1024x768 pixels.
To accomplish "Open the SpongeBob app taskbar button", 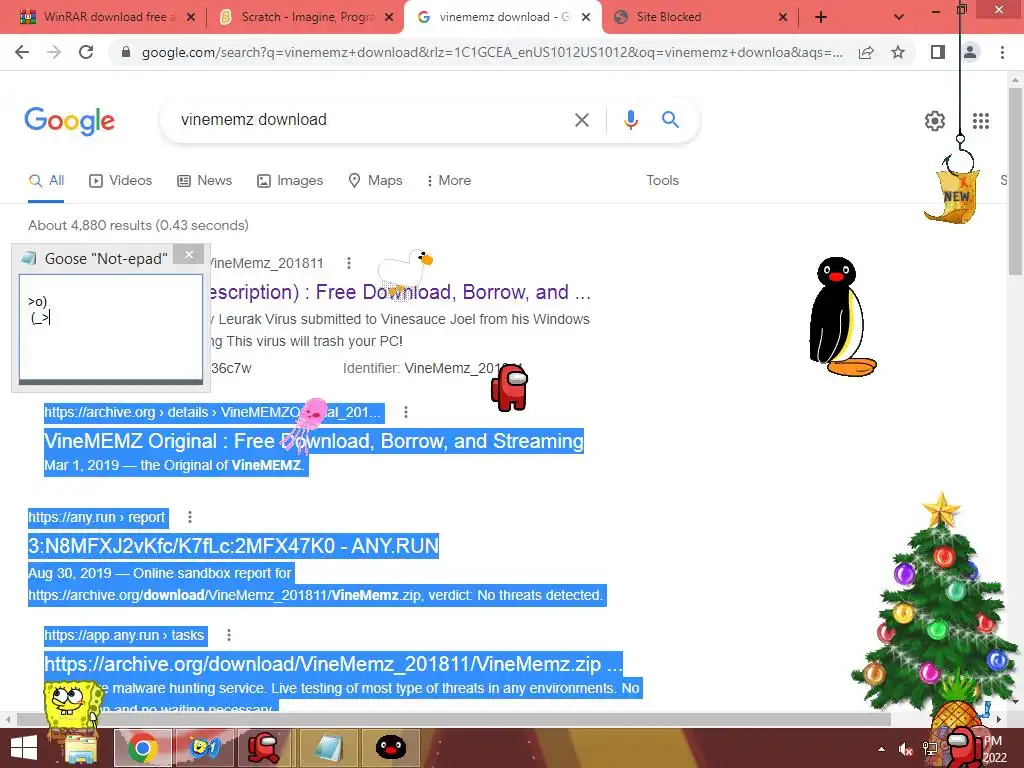I will (204, 748).
